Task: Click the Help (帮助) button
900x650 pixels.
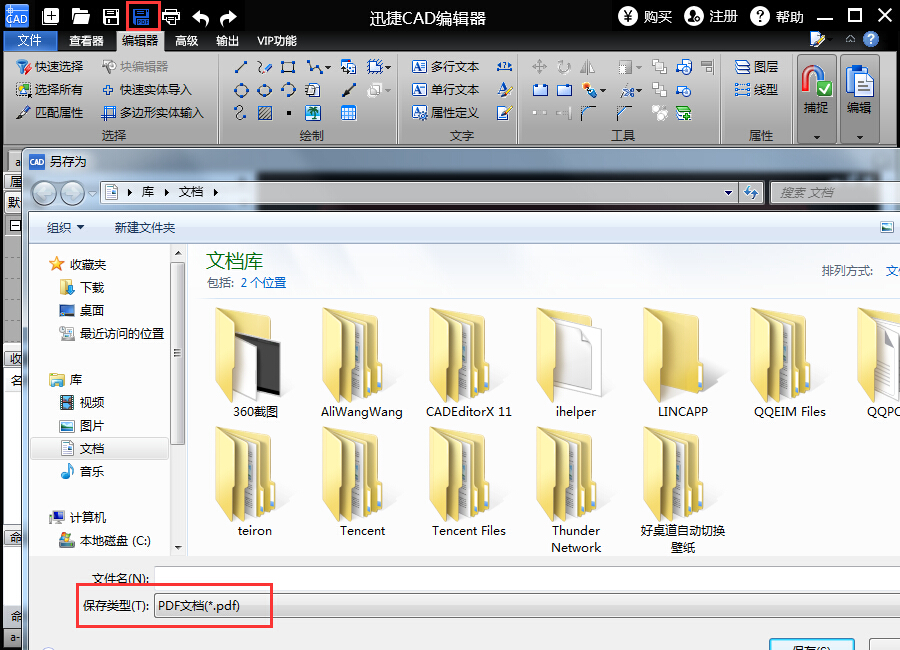Action: tap(777, 16)
